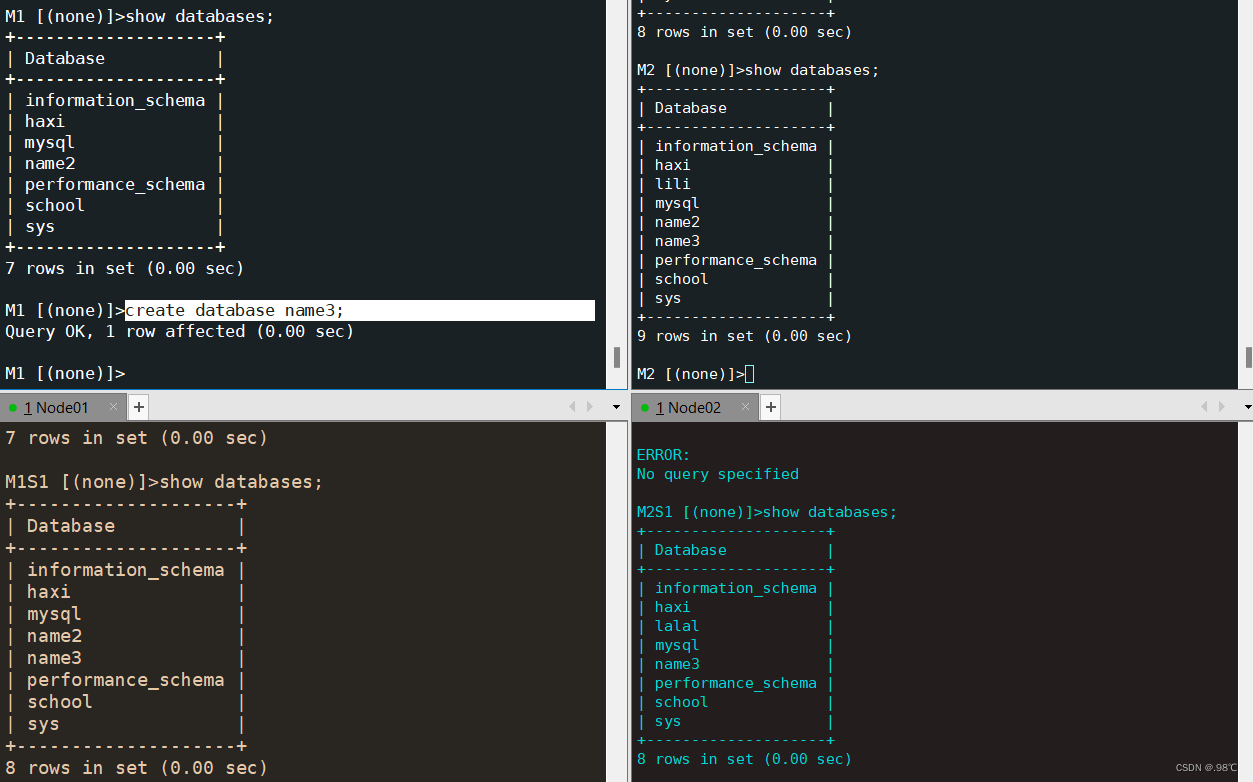
Task: Click 'Query OK, 1 row affected' line
Action: [x=180, y=331]
